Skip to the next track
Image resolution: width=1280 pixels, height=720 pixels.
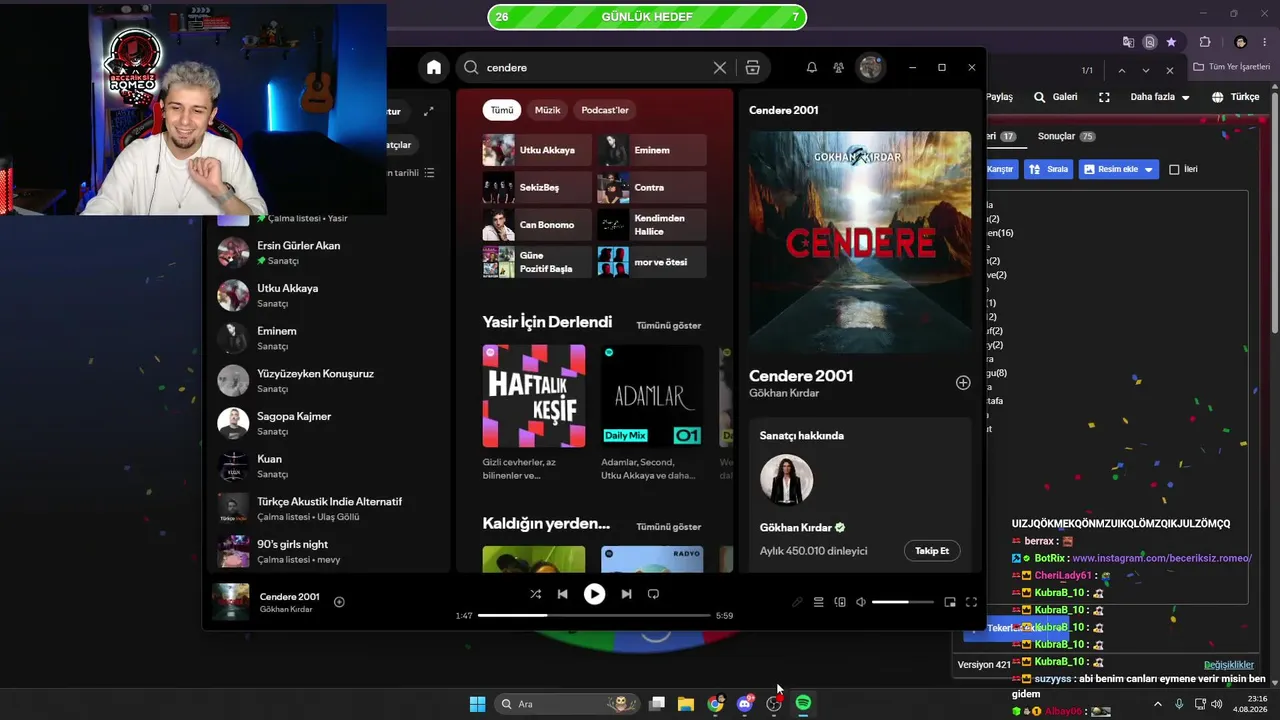(626, 594)
